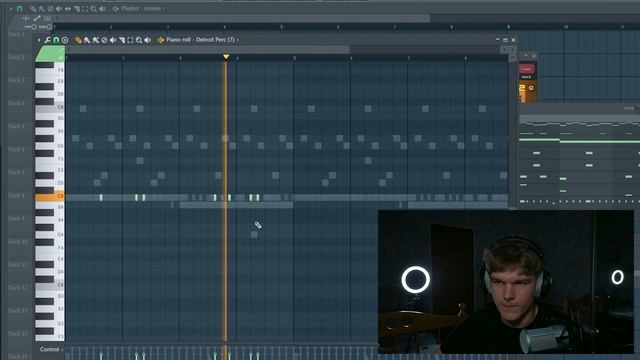Select the Playlist Slice tool
The height and width of the screenshot is (360, 640).
[x=76, y=9]
